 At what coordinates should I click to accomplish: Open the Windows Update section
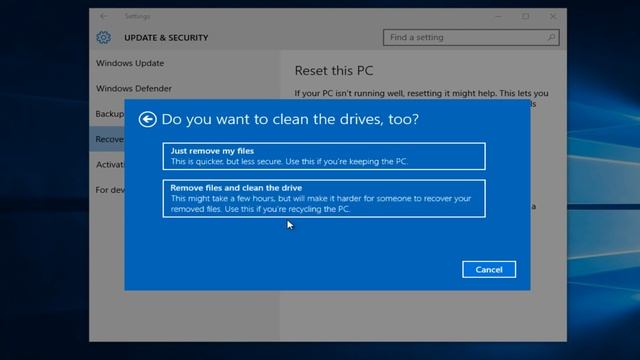point(130,63)
